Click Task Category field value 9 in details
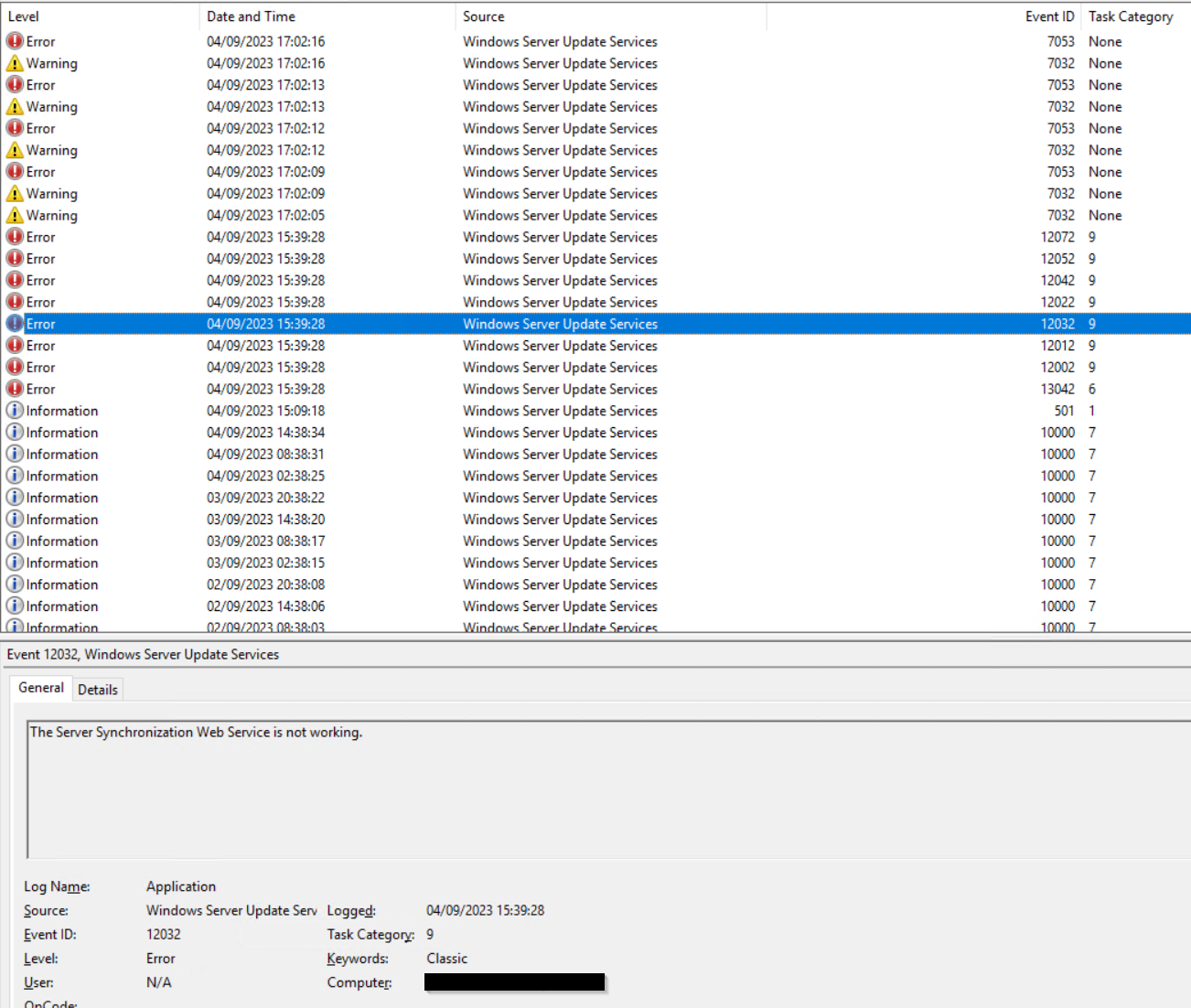Image resolution: width=1191 pixels, height=1008 pixels. (430, 935)
